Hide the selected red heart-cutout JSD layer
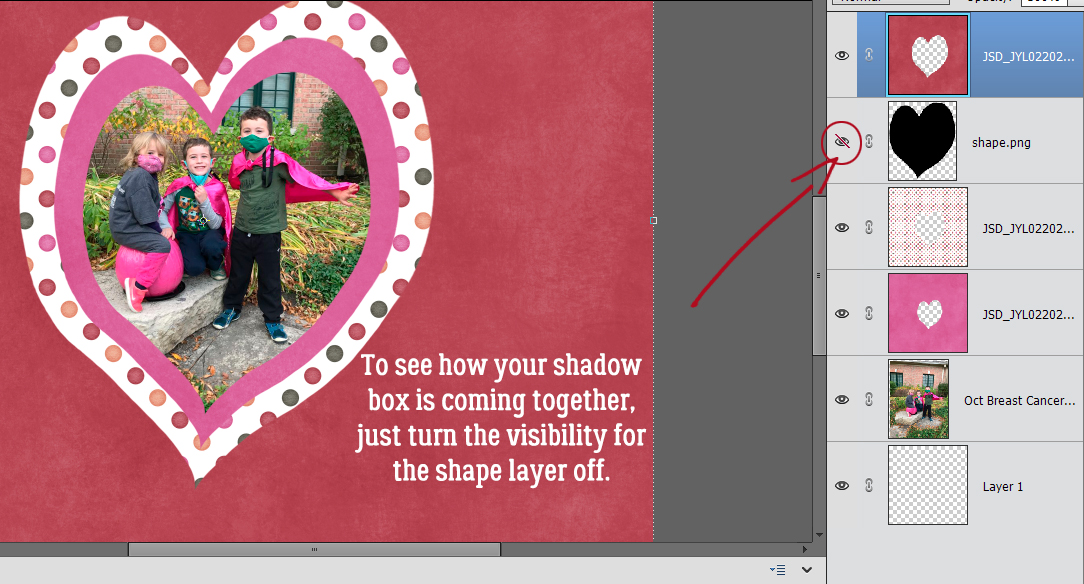The image size is (1084, 584). pyautogui.click(x=841, y=56)
